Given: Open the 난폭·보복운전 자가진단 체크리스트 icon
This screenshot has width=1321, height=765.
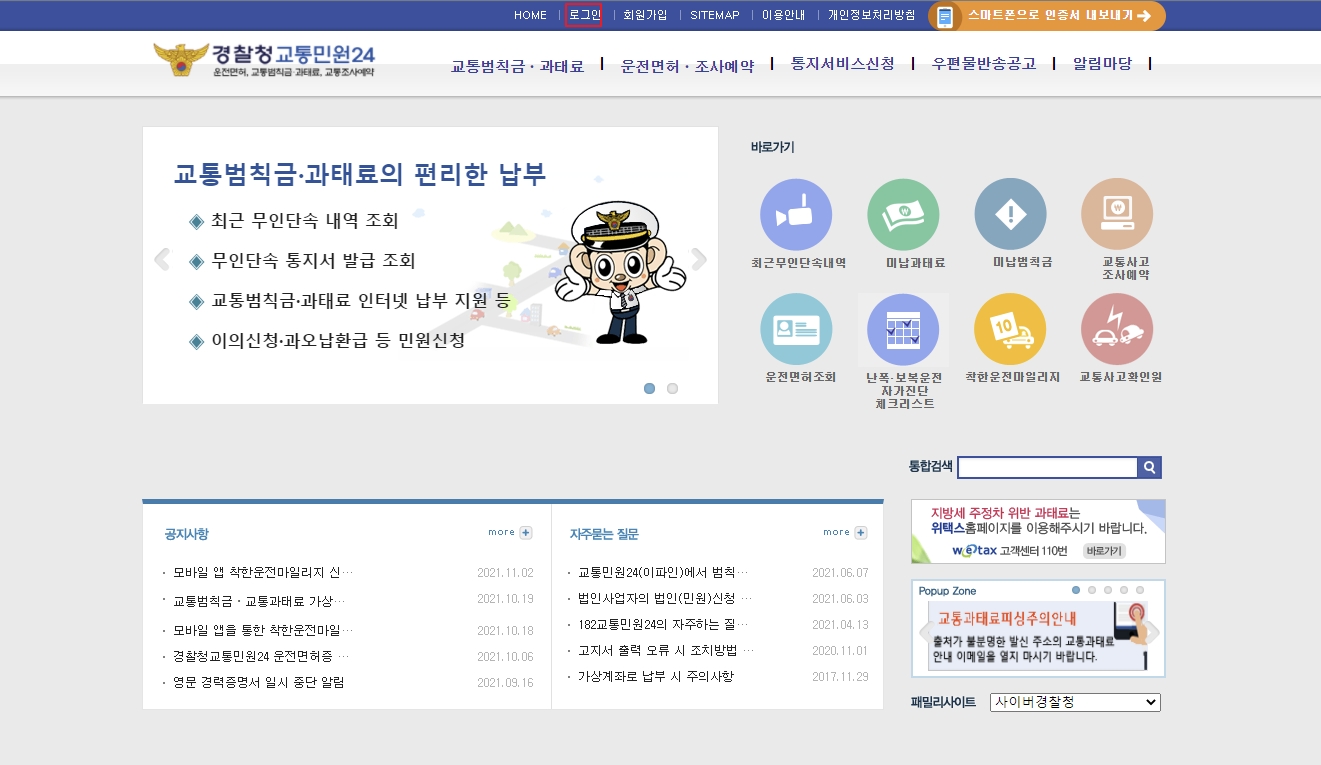Looking at the screenshot, I should pos(903,329).
